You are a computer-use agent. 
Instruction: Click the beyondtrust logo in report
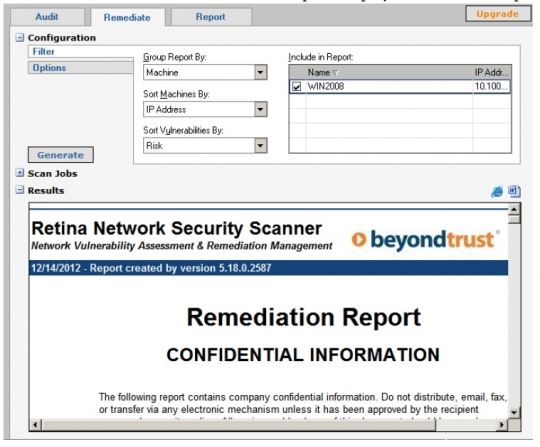tap(425, 239)
